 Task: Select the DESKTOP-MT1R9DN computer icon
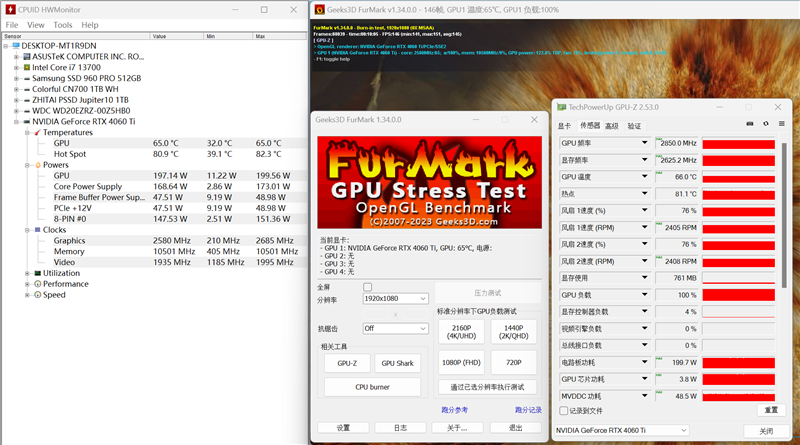click(x=16, y=46)
